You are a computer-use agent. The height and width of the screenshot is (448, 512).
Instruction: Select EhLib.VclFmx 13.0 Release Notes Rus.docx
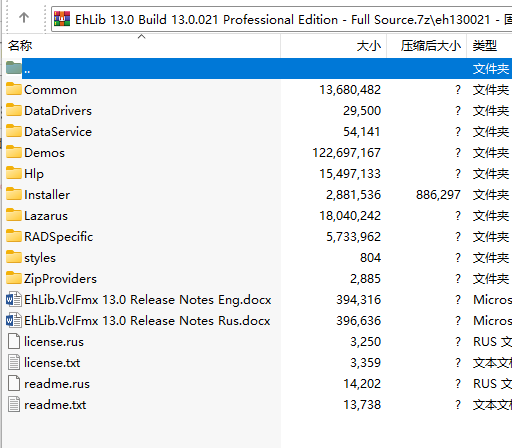pyautogui.click(x=147, y=321)
